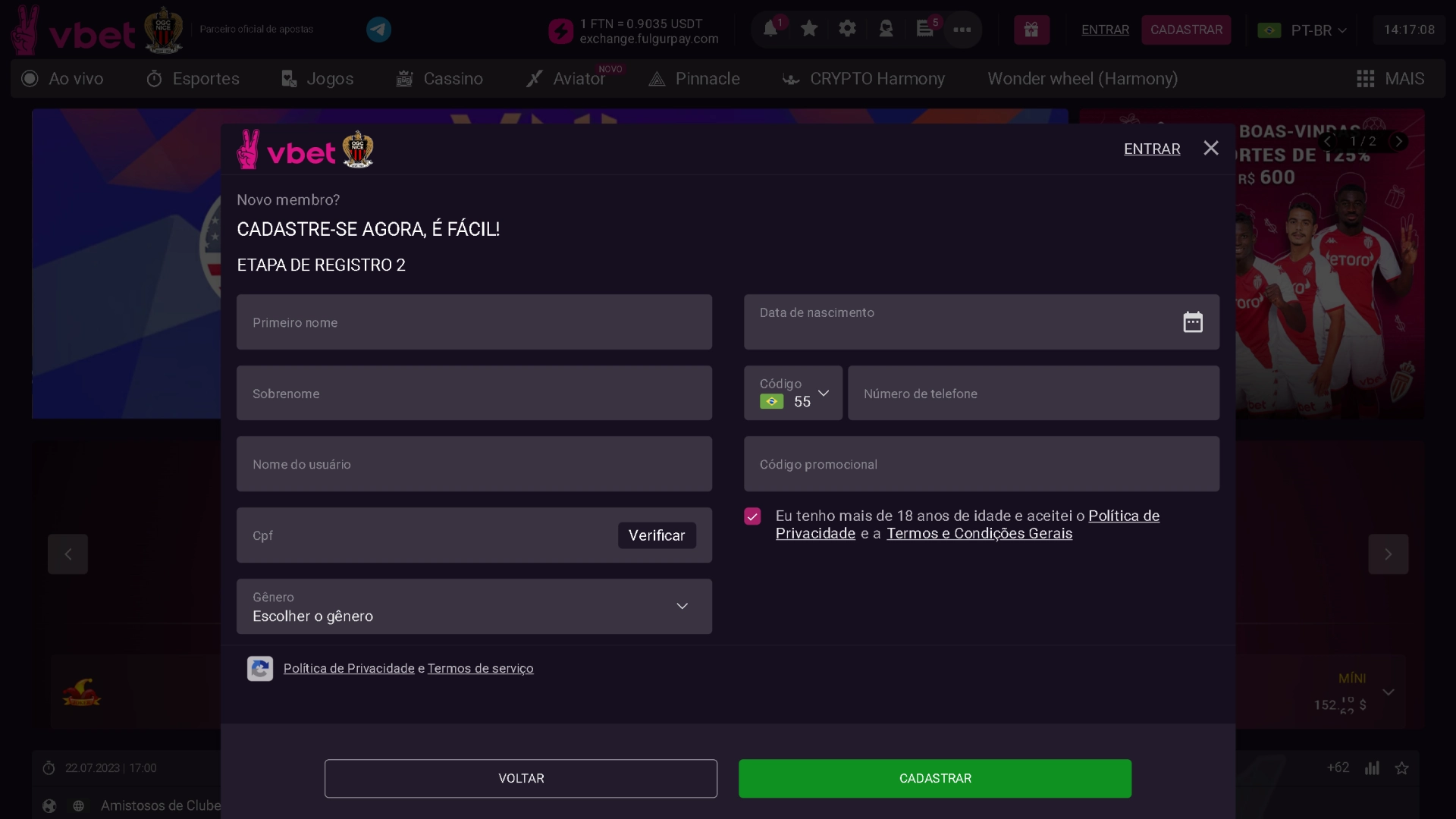Open bet slip icon with badge 5

pos(924,29)
